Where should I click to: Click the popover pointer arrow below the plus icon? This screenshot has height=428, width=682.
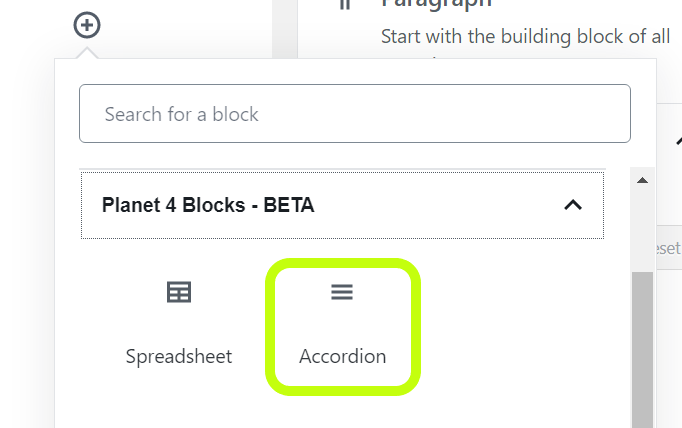[87, 53]
